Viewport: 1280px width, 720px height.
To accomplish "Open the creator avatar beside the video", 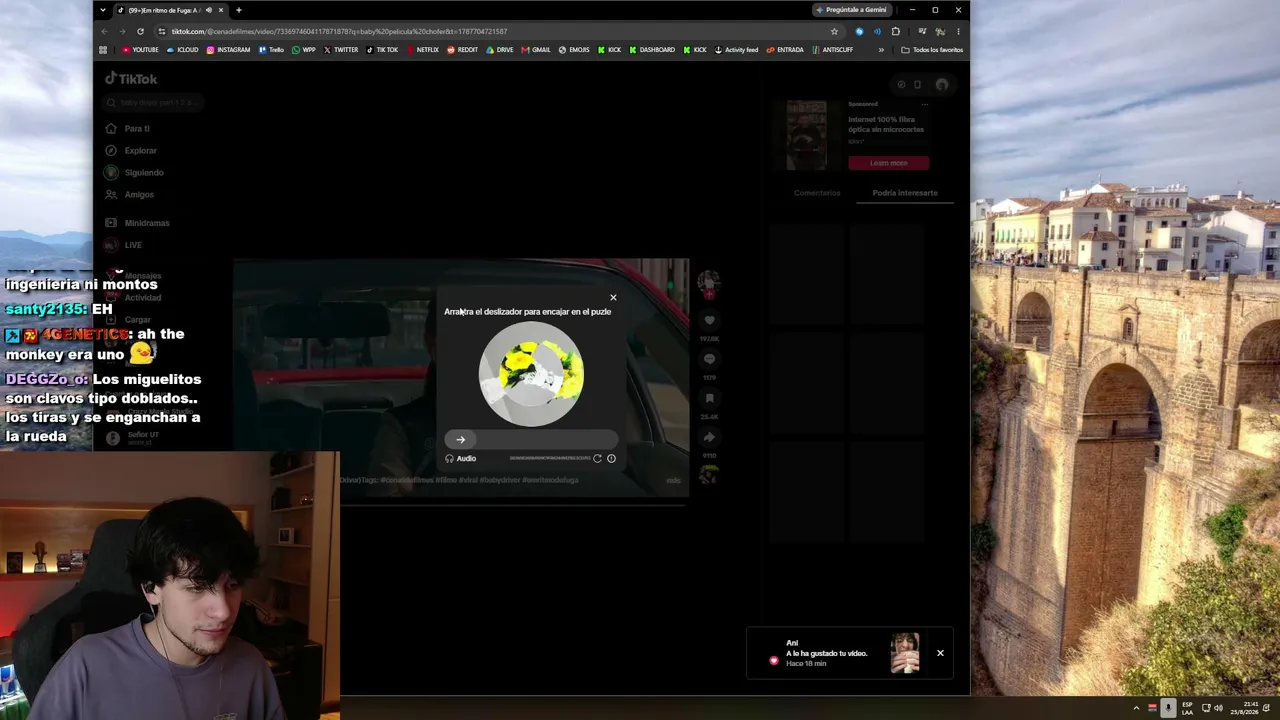I will click(x=709, y=281).
